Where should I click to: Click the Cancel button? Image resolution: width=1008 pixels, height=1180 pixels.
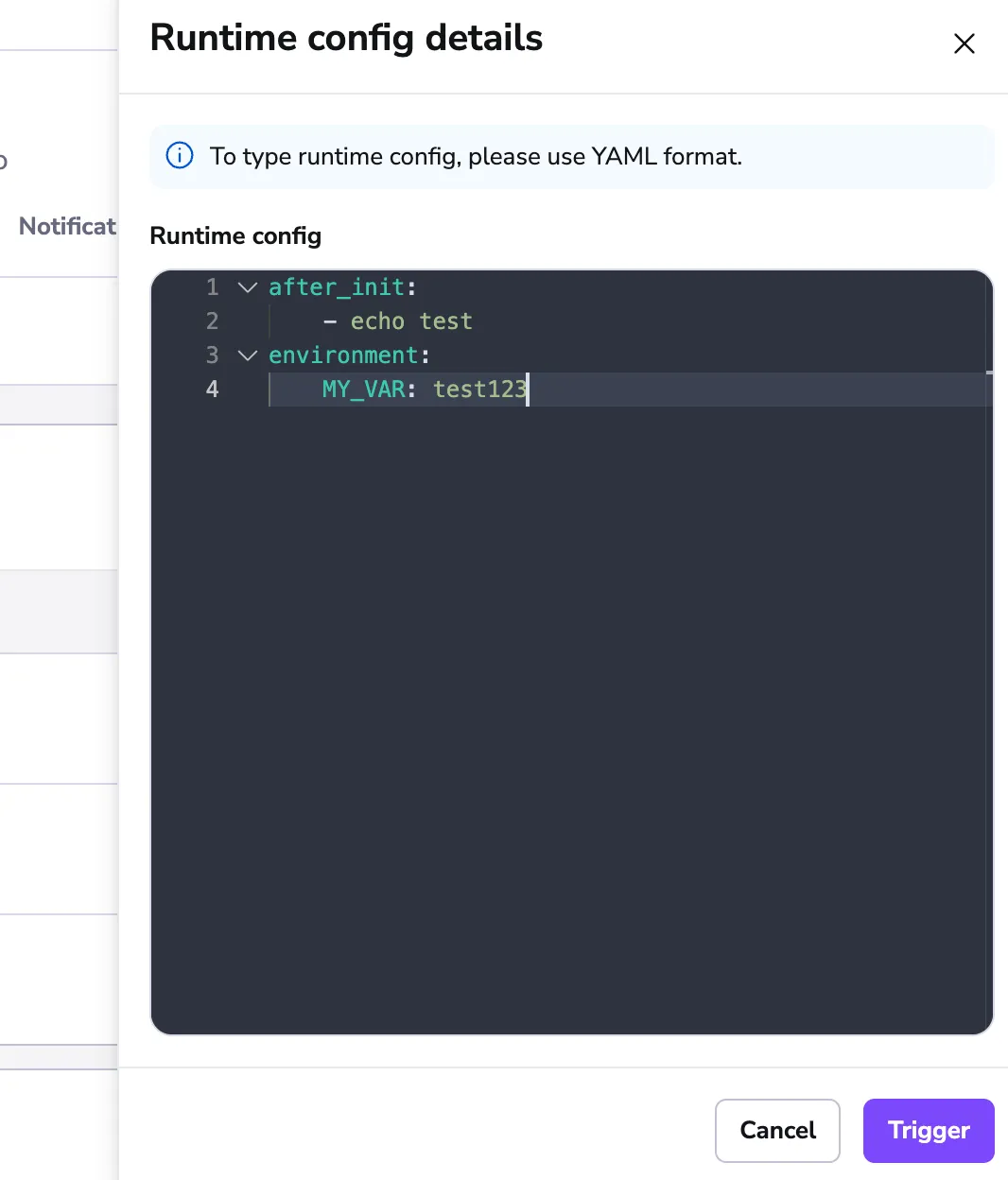click(x=777, y=1131)
